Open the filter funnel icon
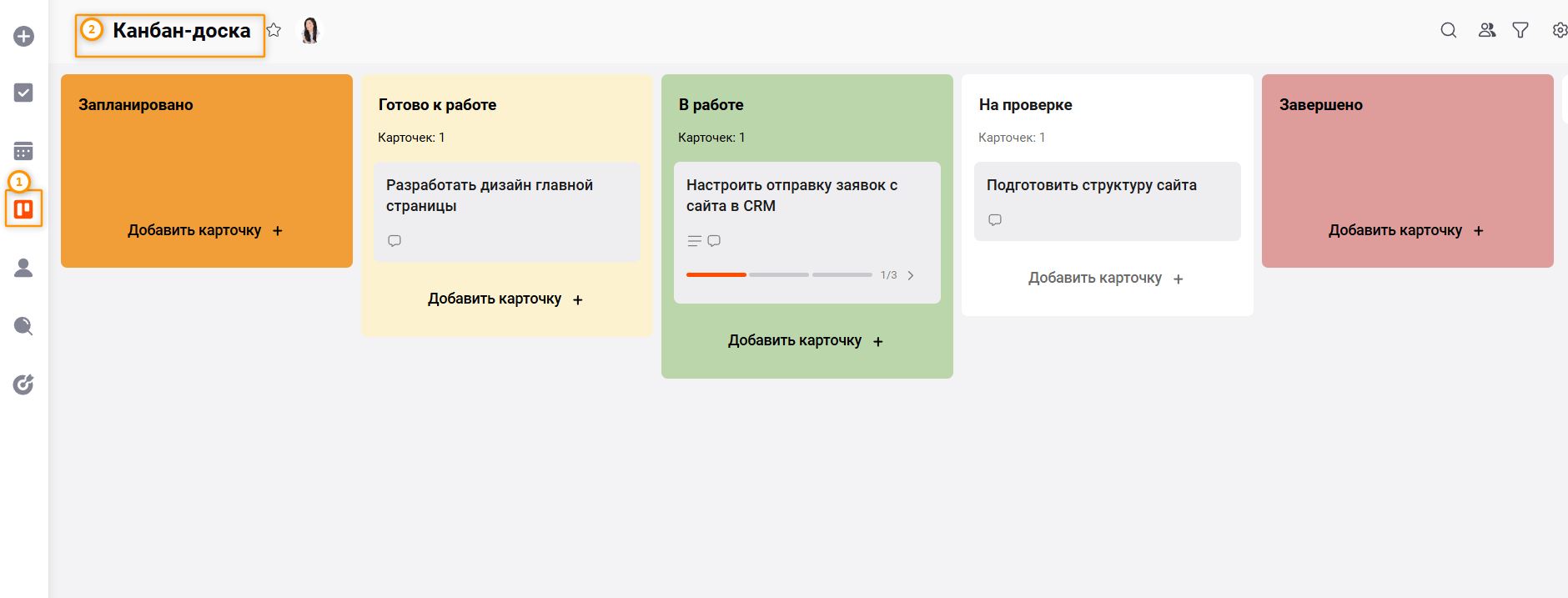Image resolution: width=1568 pixels, height=598 pixels. (1520, 31)
